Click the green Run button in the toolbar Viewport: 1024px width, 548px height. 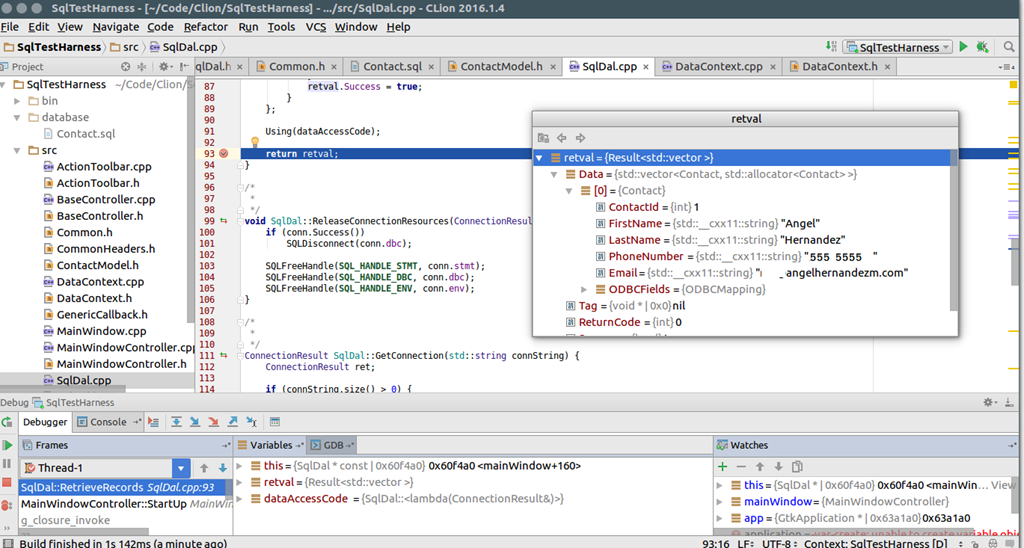(963, 47)
